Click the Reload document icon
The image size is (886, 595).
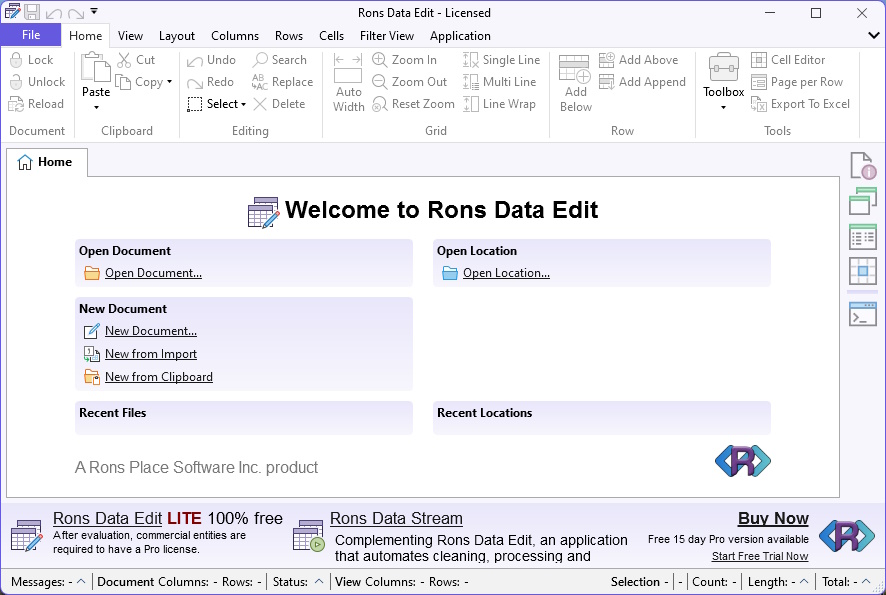pos(16,104)
